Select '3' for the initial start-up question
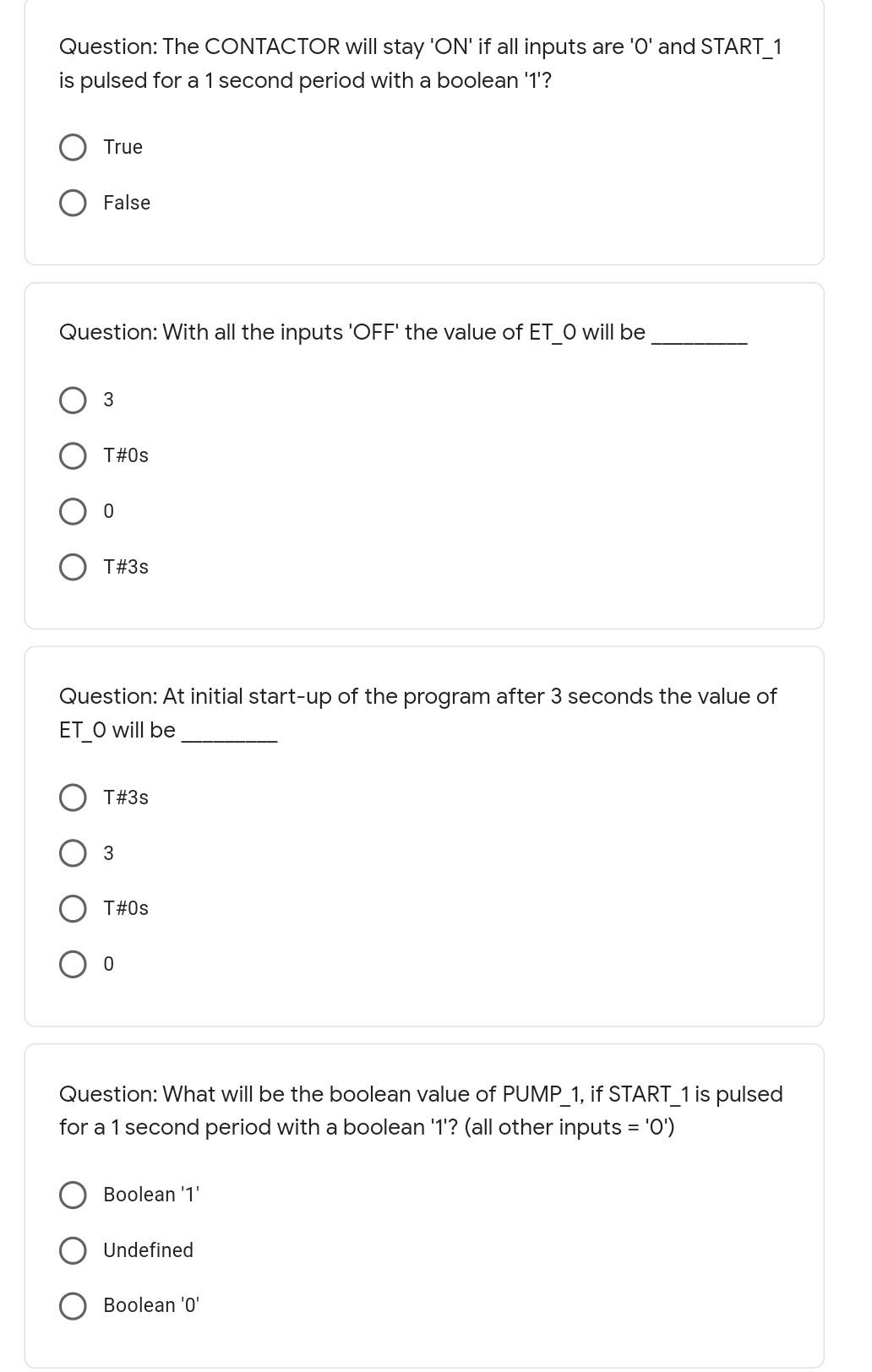Screen dimensions: 872x1372 pyautogui.click(x=73, y=852)
